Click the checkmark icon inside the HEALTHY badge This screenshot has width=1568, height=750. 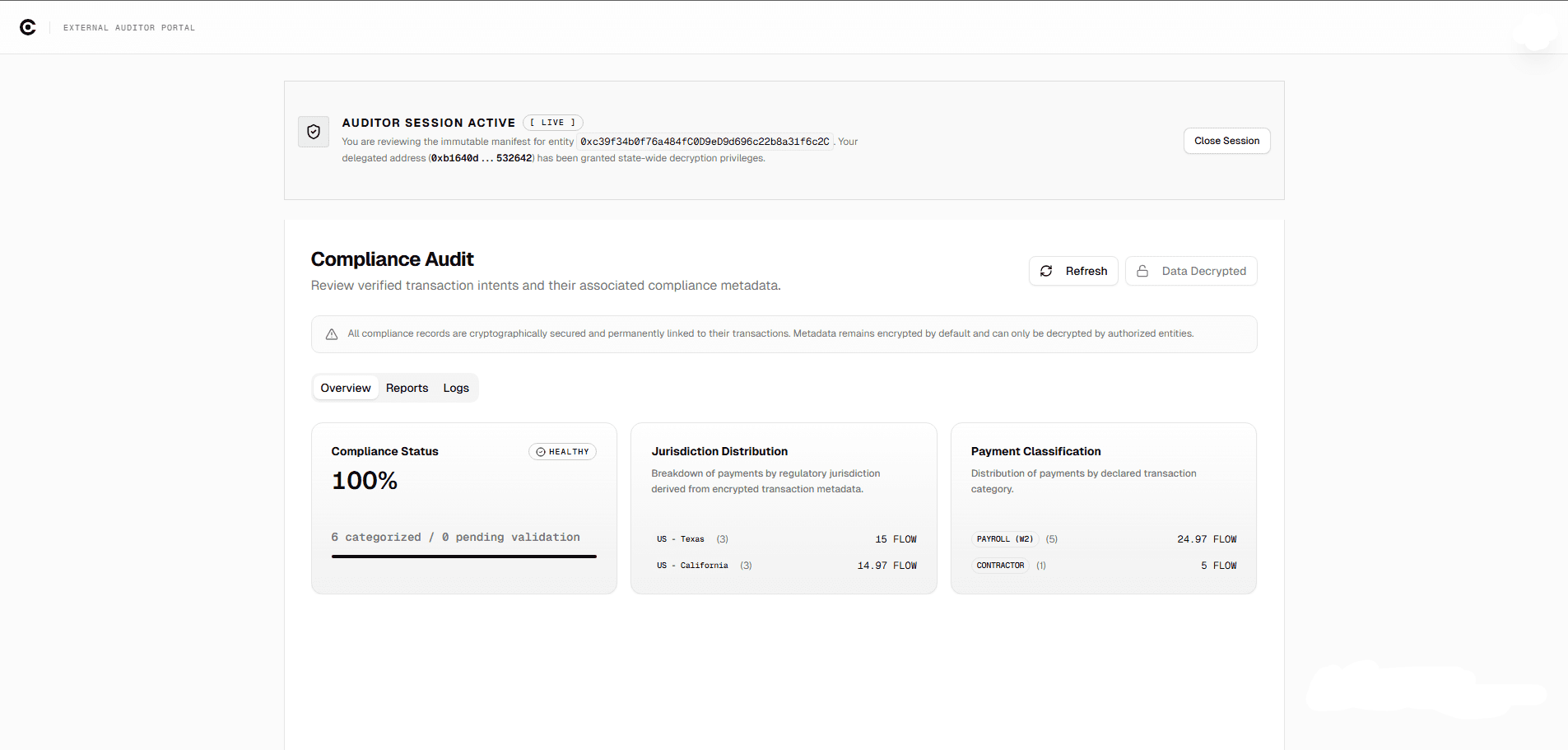(x=540, y=451)
